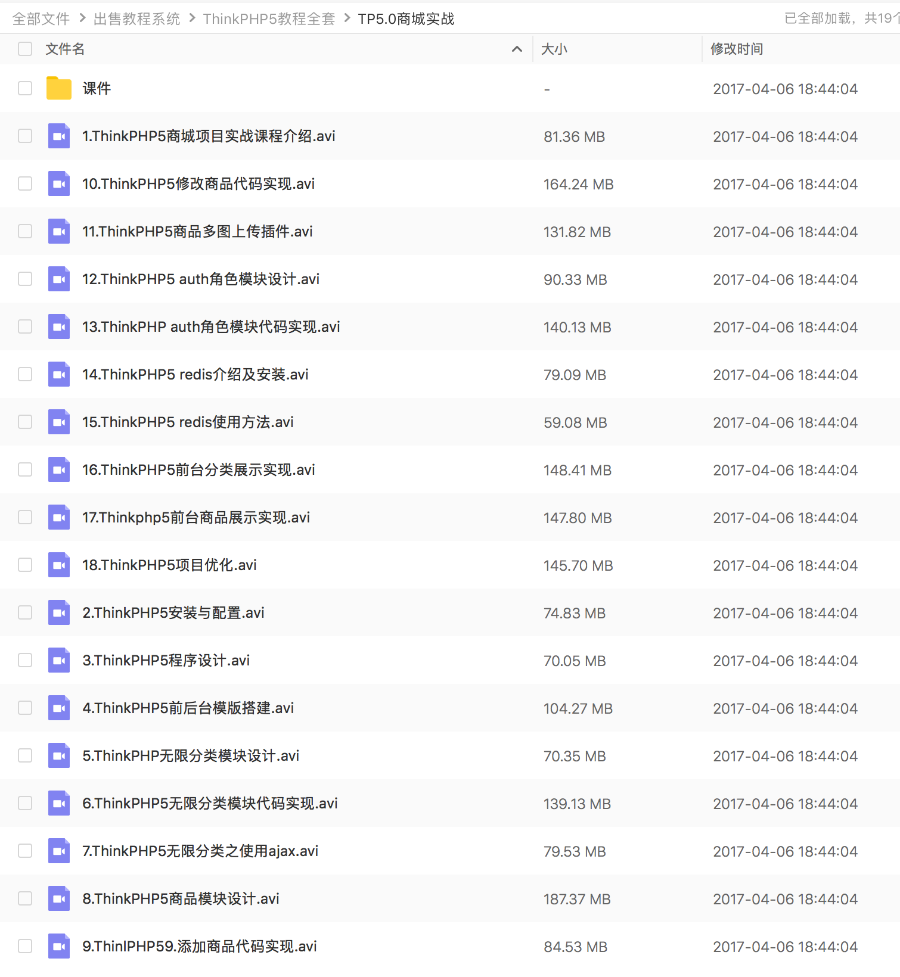Screen dimensions: 900x977
Task: Click video icon for 16.ThinkPHP5前台分类展示实现.avi
Action: [x=59, y=470]
